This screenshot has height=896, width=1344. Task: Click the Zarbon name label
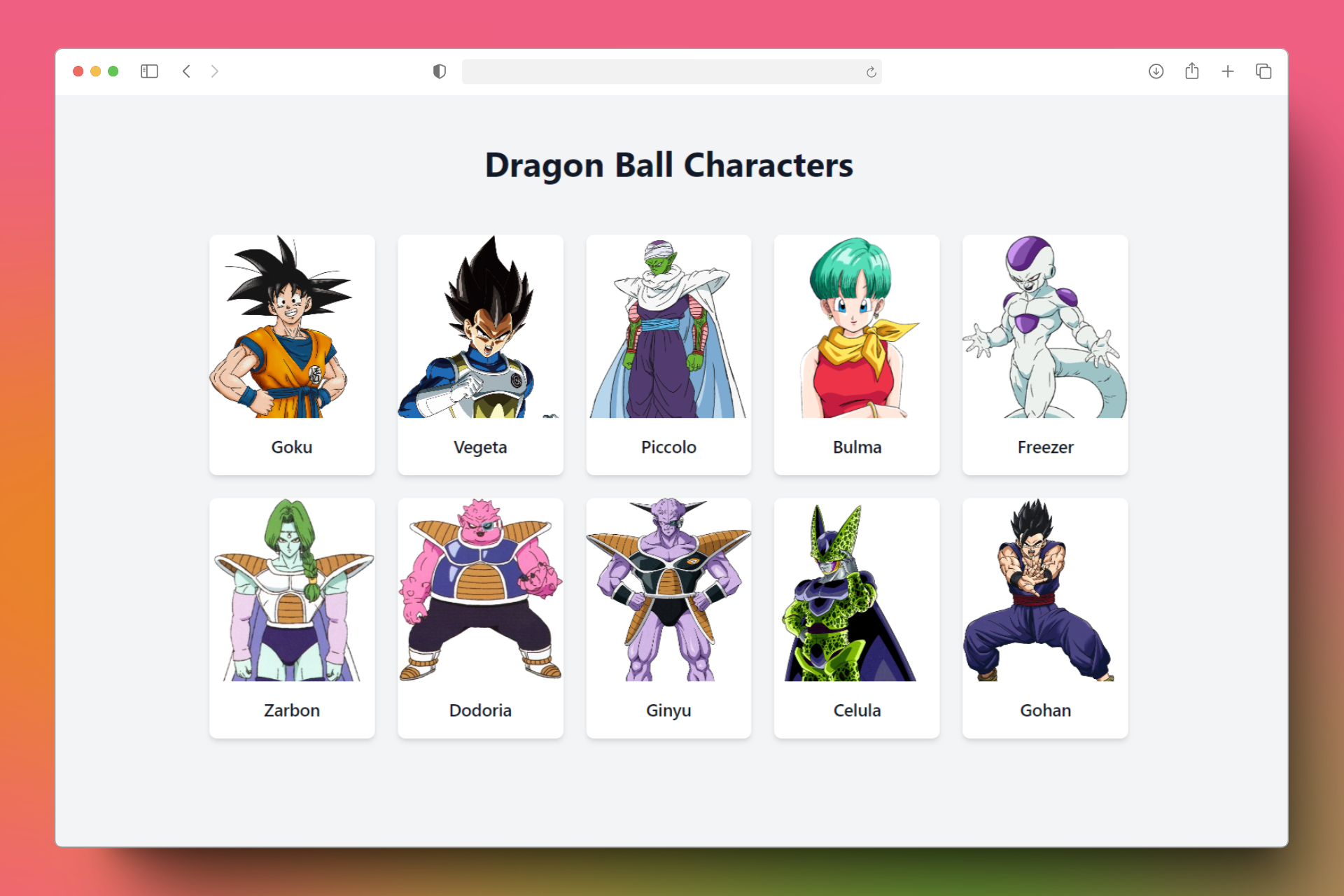[292, 710]
